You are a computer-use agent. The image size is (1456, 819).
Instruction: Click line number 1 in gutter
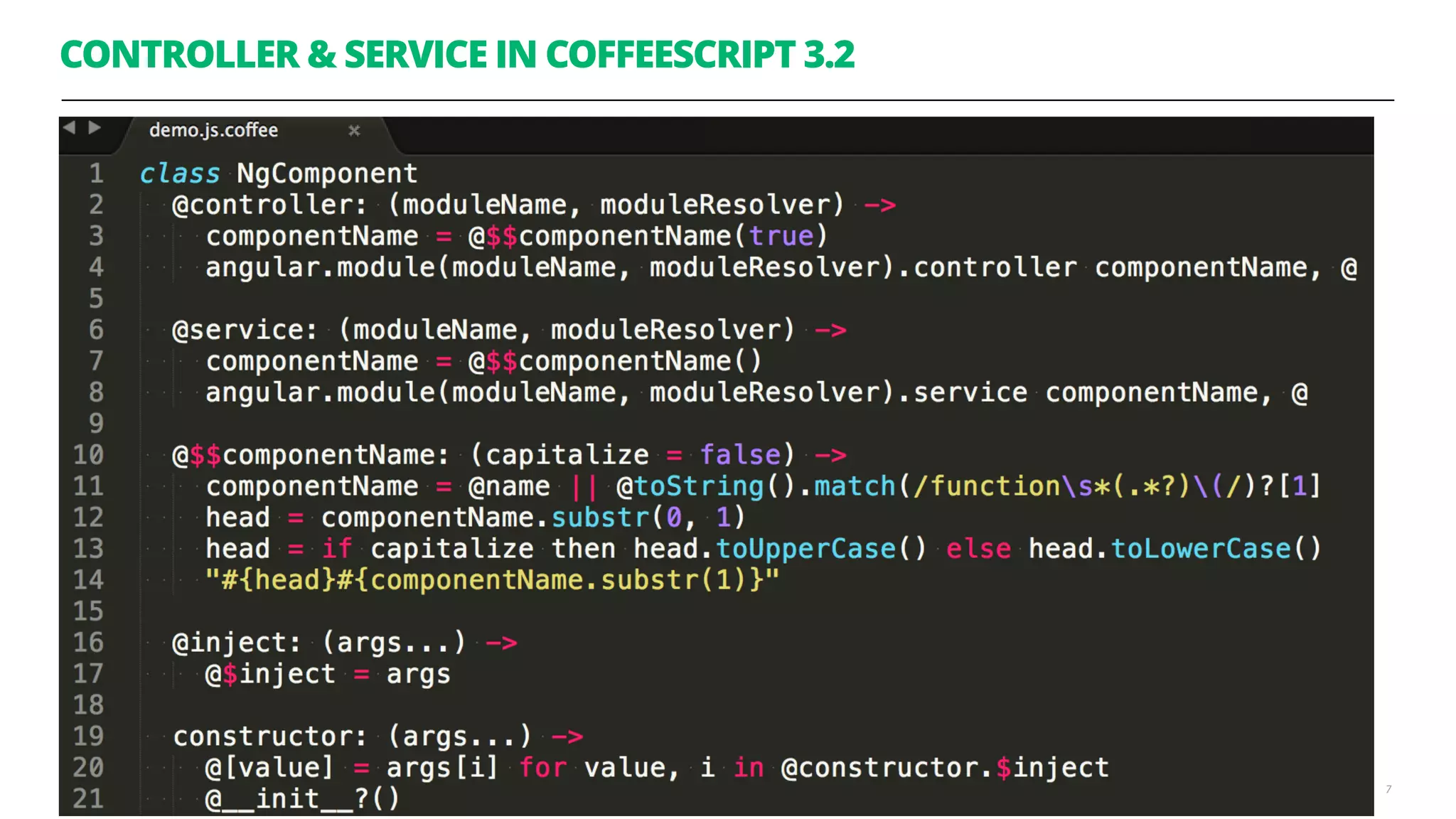96,173
